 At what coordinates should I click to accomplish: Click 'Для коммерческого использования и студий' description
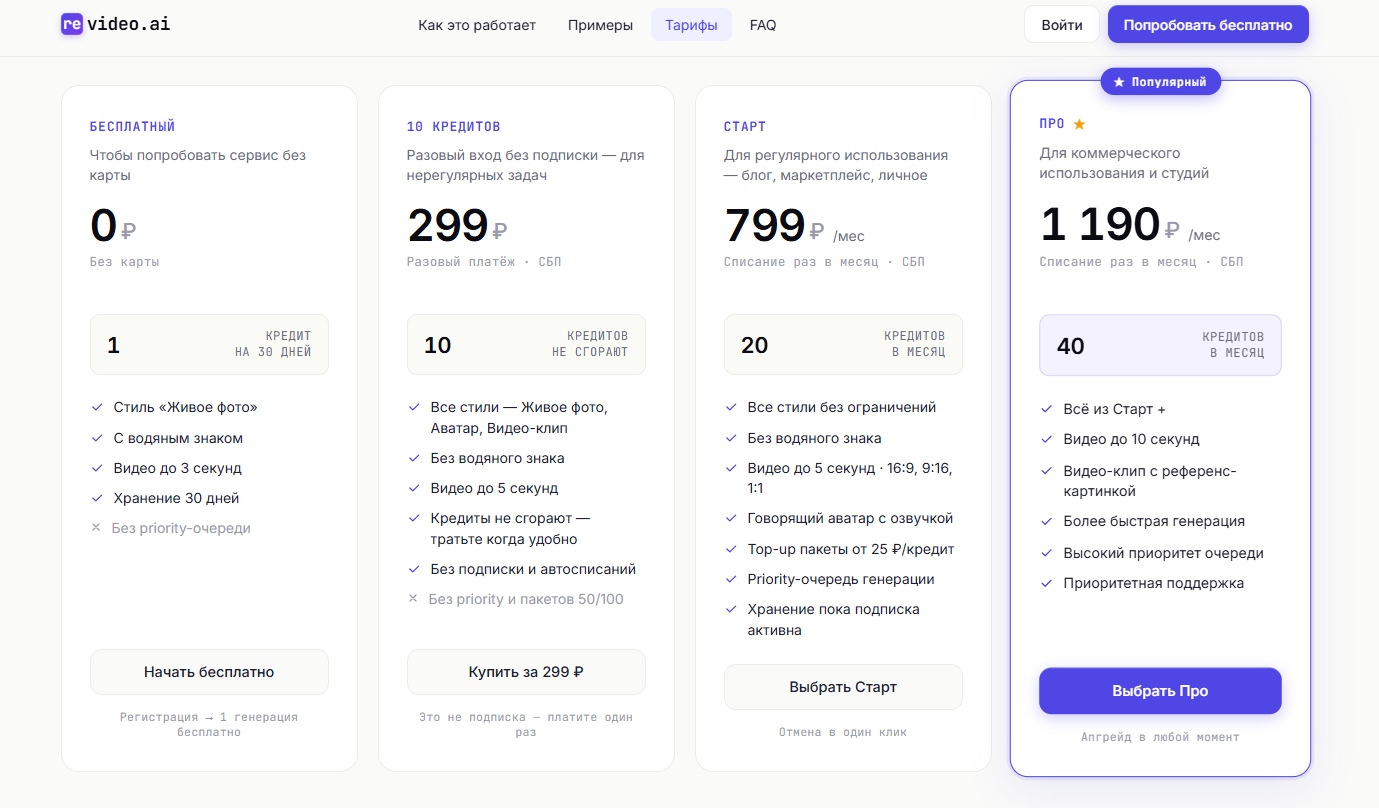[x=1124, y=163]
